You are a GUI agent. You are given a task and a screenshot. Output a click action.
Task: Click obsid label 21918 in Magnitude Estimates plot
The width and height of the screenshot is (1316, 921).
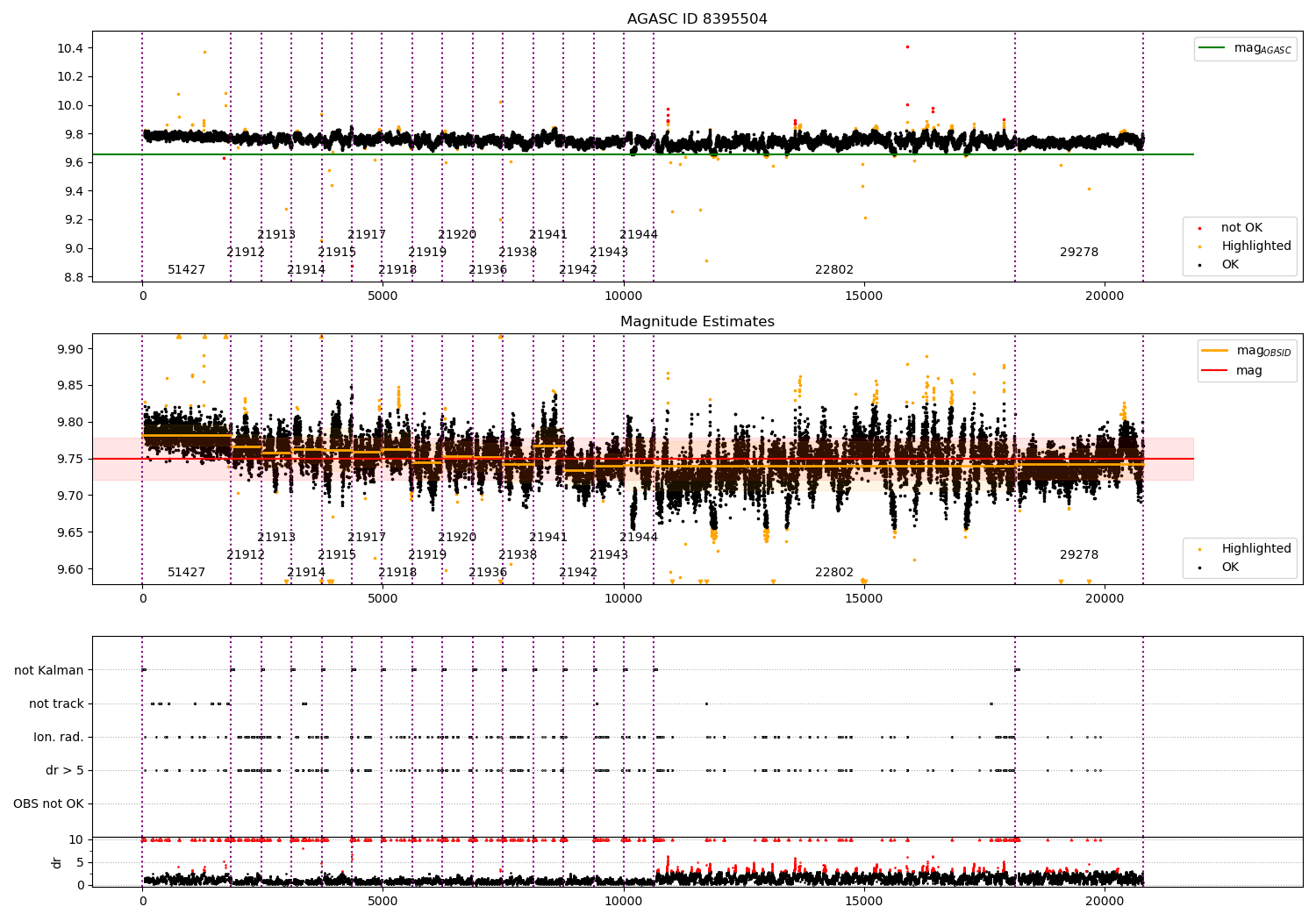pos(397,572)
